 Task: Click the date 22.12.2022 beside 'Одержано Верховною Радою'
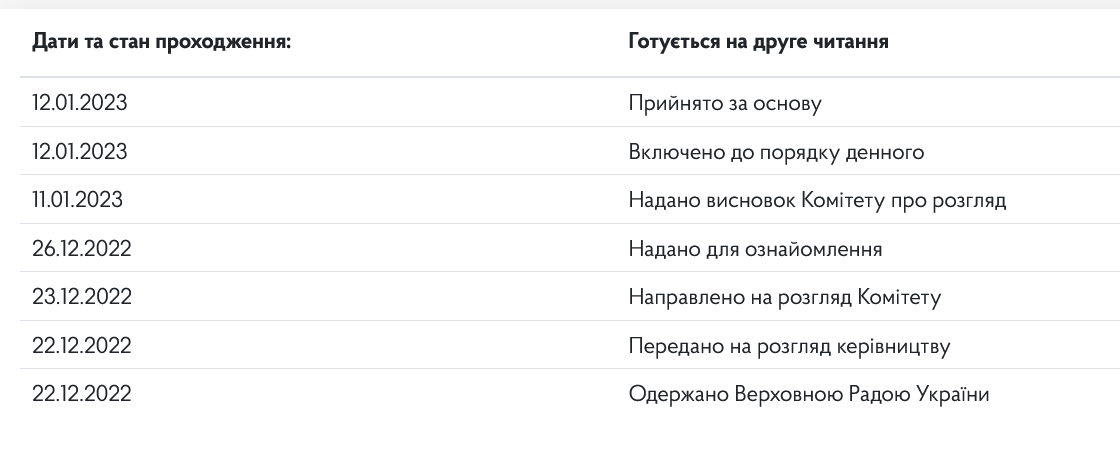tap(81, 394)
